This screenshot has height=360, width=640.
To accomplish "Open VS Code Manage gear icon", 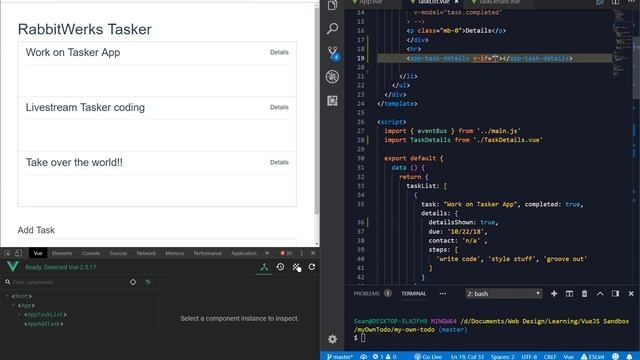I will click(332, 339).
